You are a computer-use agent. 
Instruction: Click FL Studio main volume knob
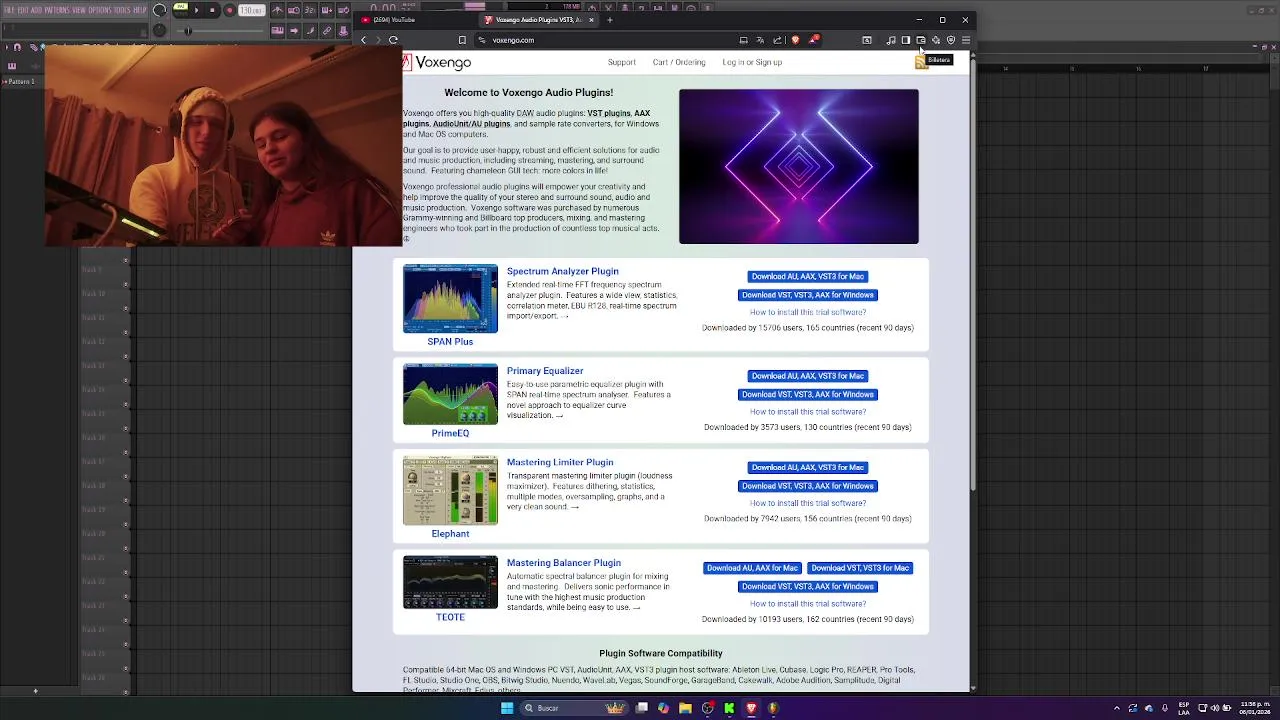[x=160, y=10]
